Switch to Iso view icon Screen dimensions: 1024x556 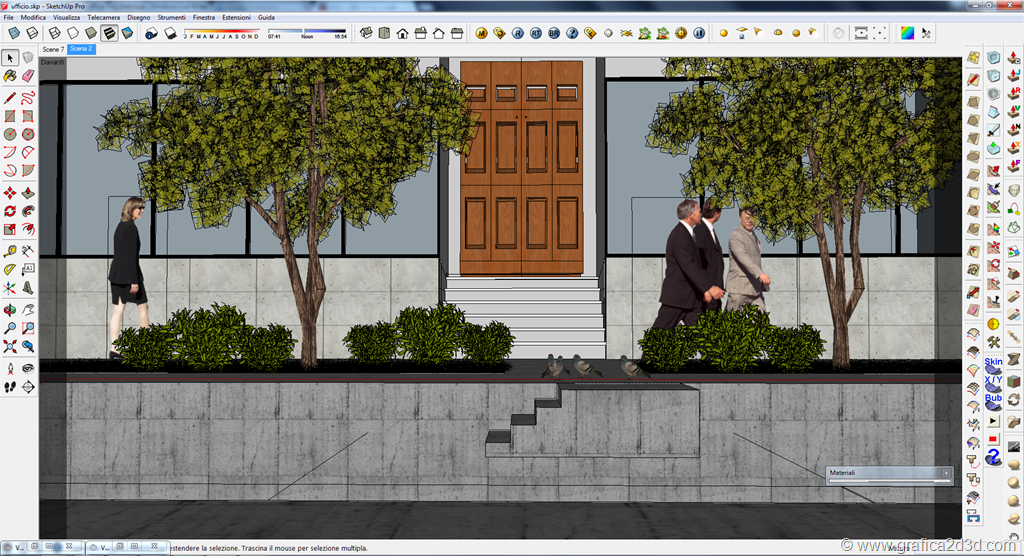(366, 33)
